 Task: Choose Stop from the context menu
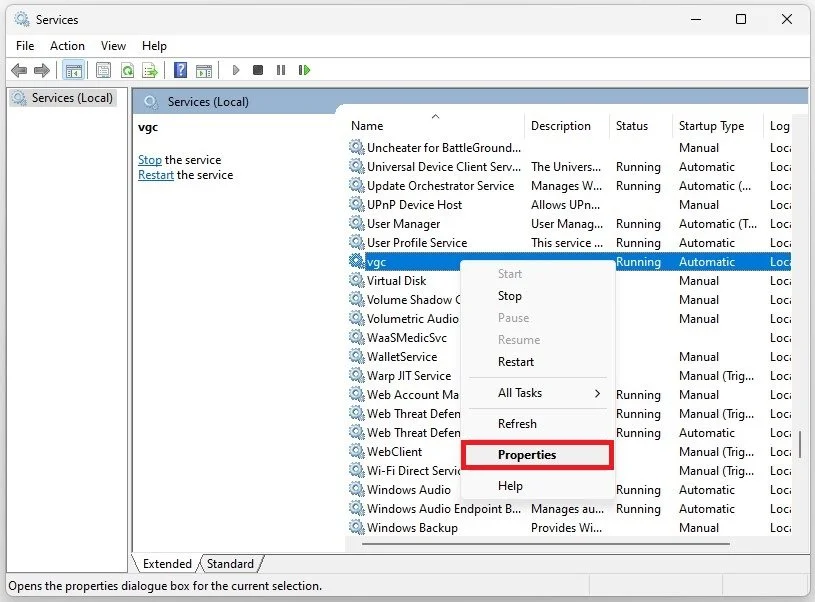click(509, 296)
